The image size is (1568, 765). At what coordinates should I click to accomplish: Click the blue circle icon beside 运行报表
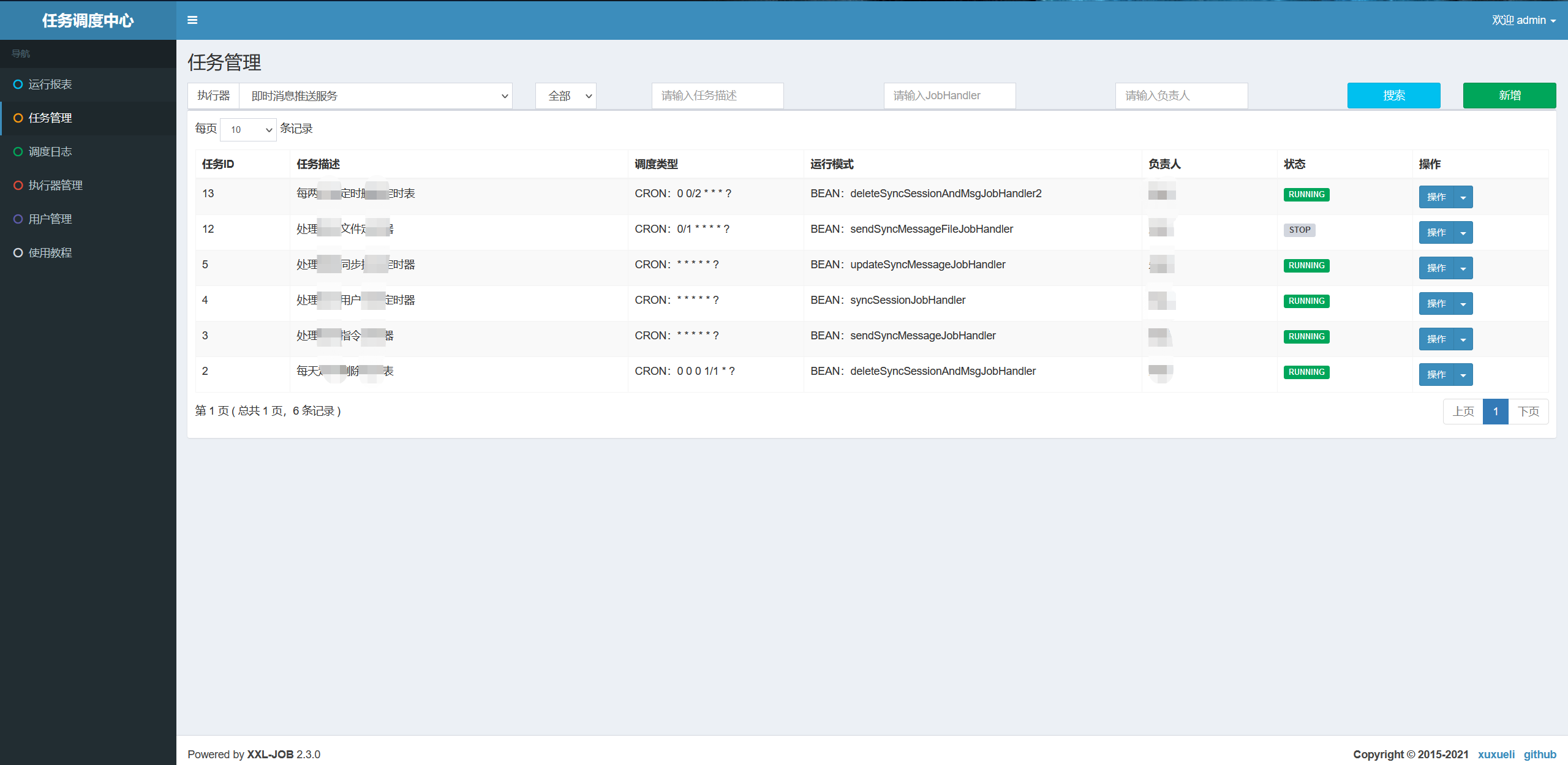point(18,85)
